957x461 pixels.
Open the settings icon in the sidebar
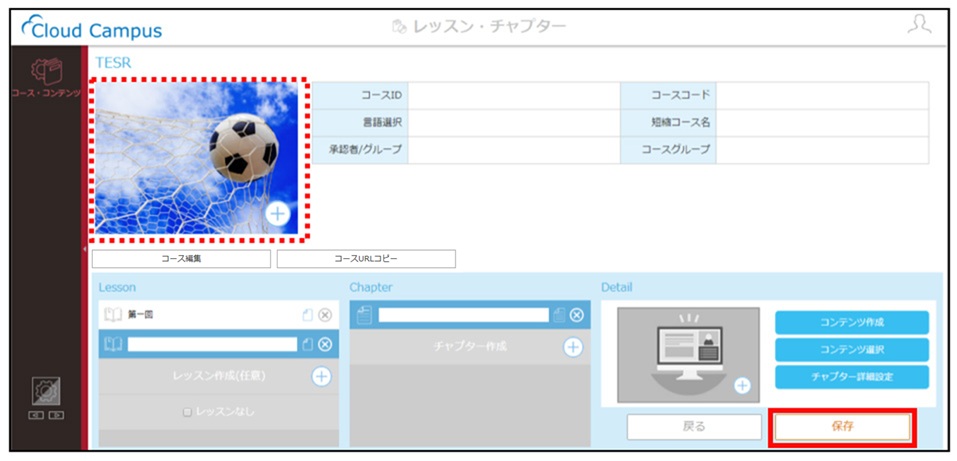coord(46,392)
